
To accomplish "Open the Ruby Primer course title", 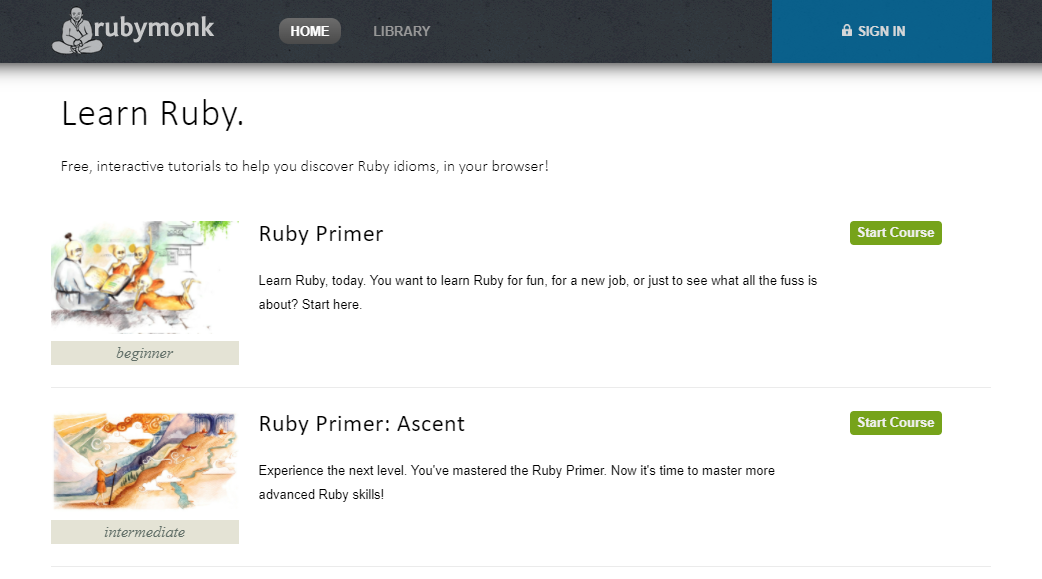I will (x=321, y=234).
